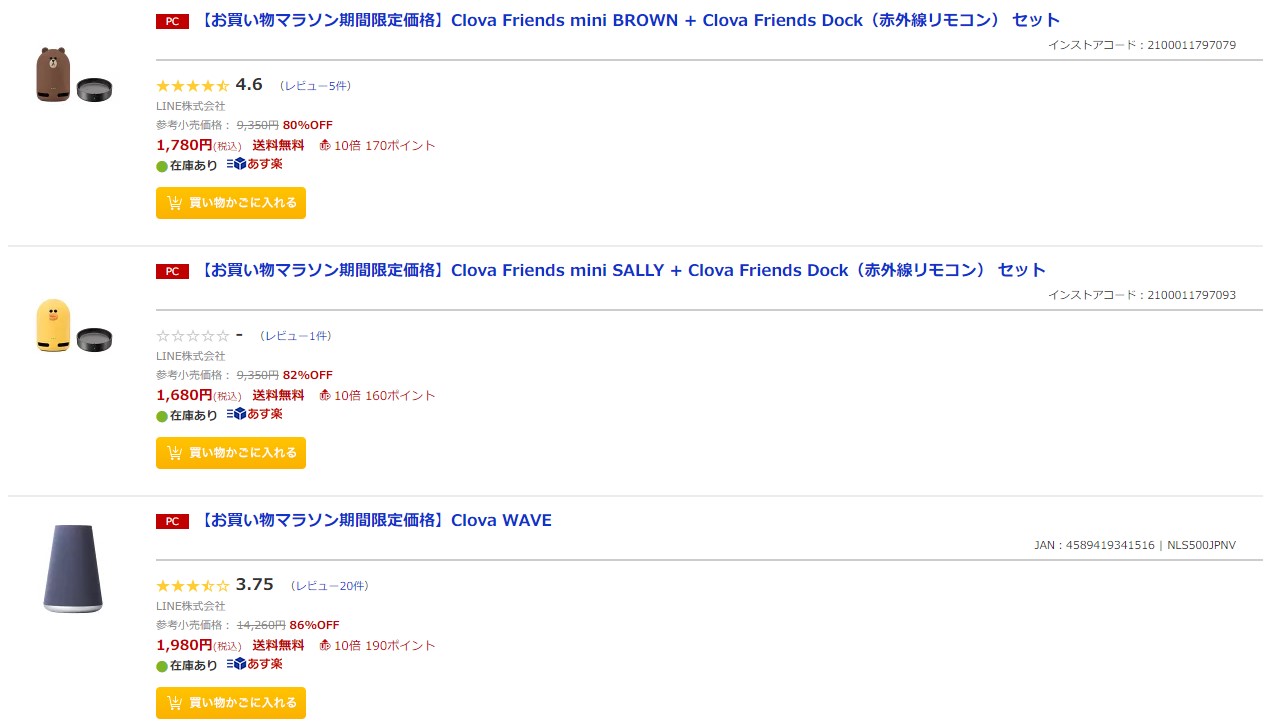Click the empty star rating icons for SALLY

(x=193, y=336)
